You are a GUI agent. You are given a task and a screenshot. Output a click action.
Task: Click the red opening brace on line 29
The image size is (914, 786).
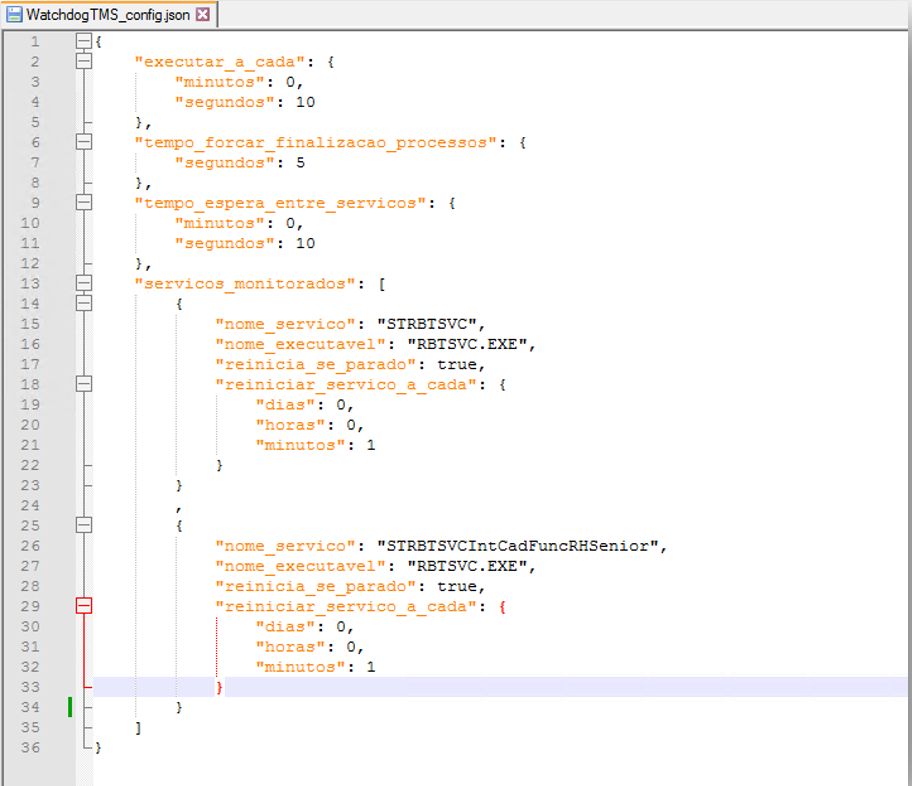(x=502, y=607)
